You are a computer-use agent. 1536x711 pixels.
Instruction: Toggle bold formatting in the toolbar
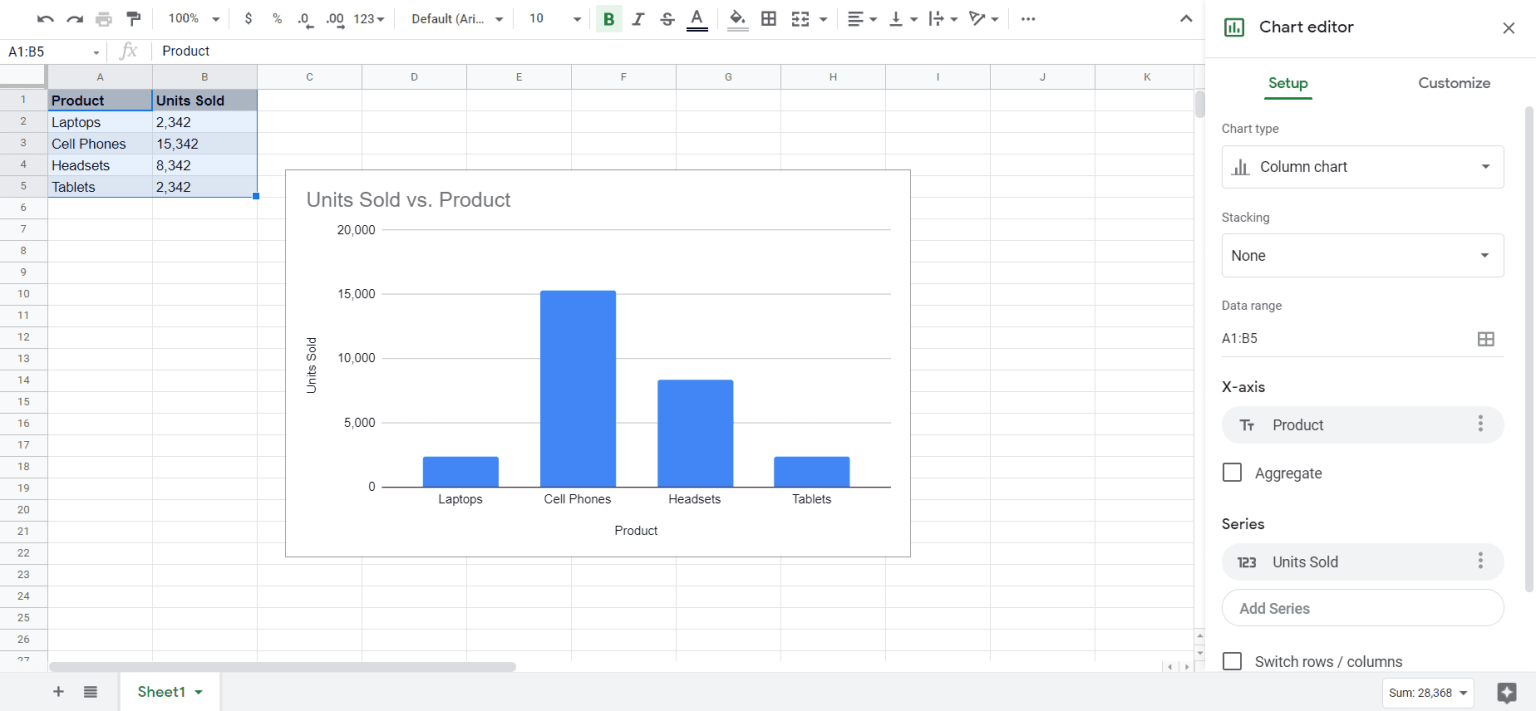(608, 18)
